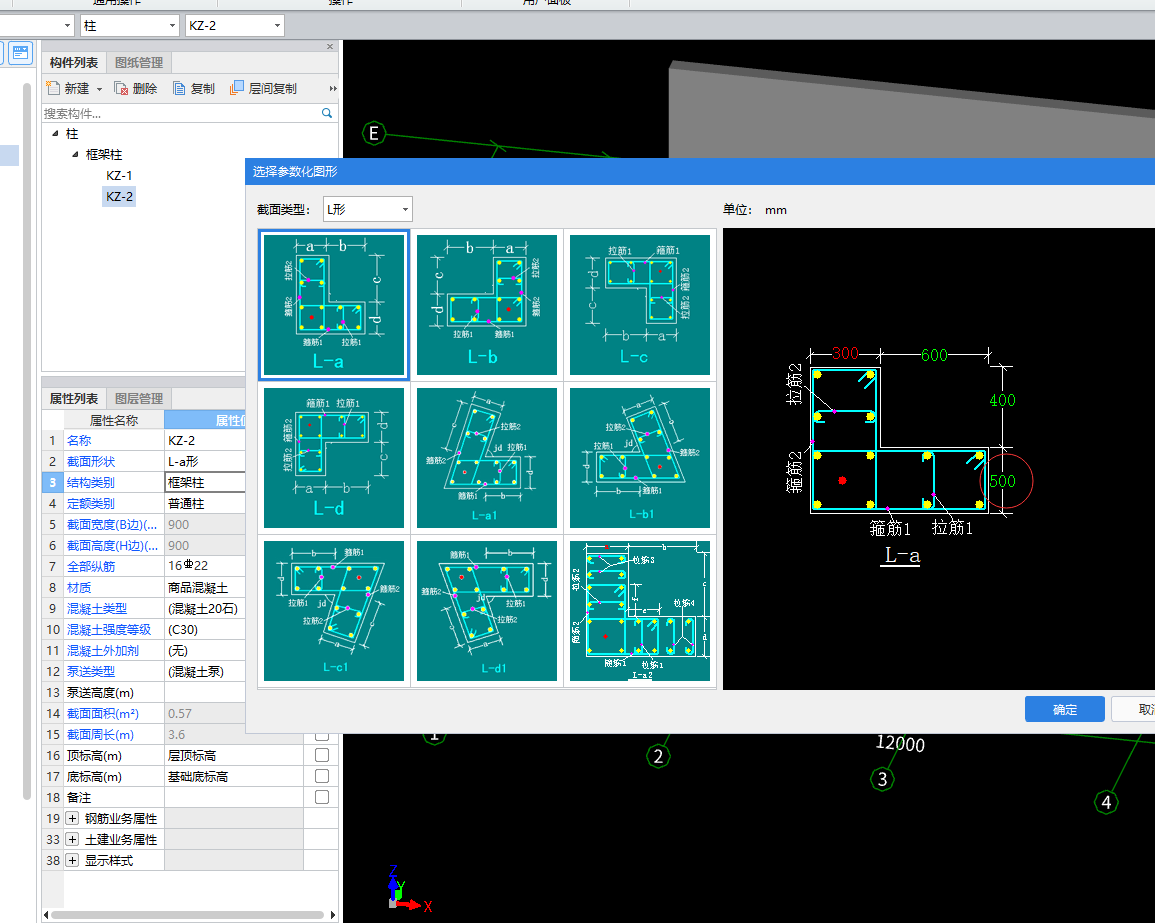The width and height of the screenshot is (1155, 923).
Task: Select KZ-2 in component tree
Action: [x=119, y=197]
